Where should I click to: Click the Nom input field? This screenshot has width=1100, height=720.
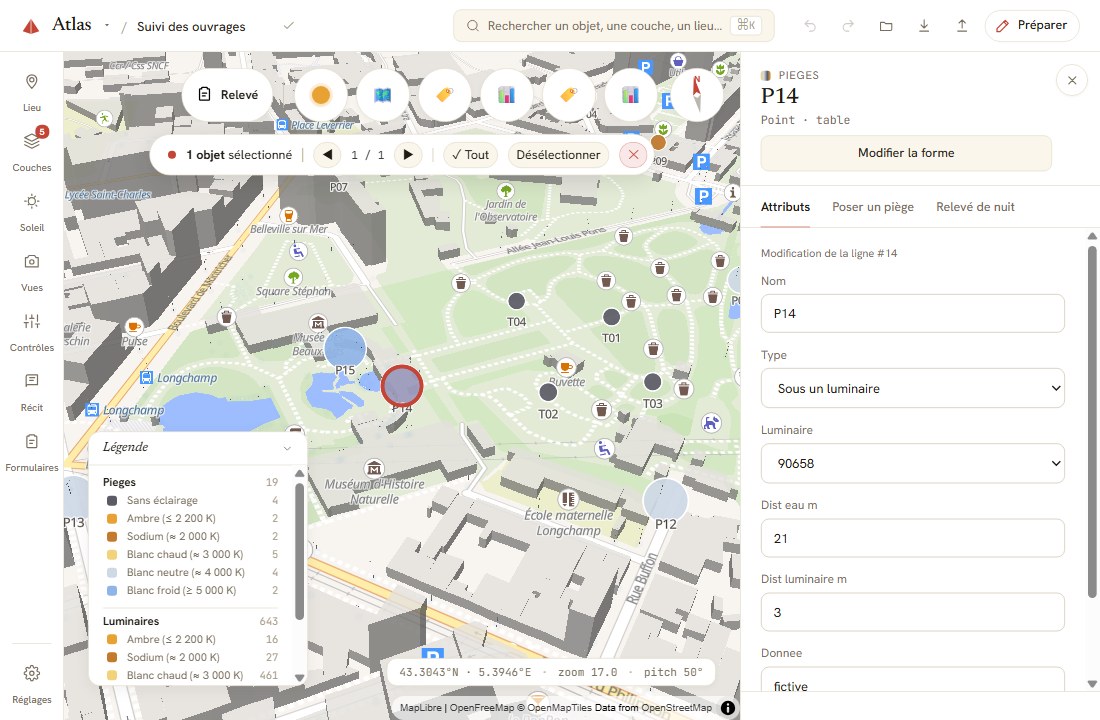click(x=913, y=314)
